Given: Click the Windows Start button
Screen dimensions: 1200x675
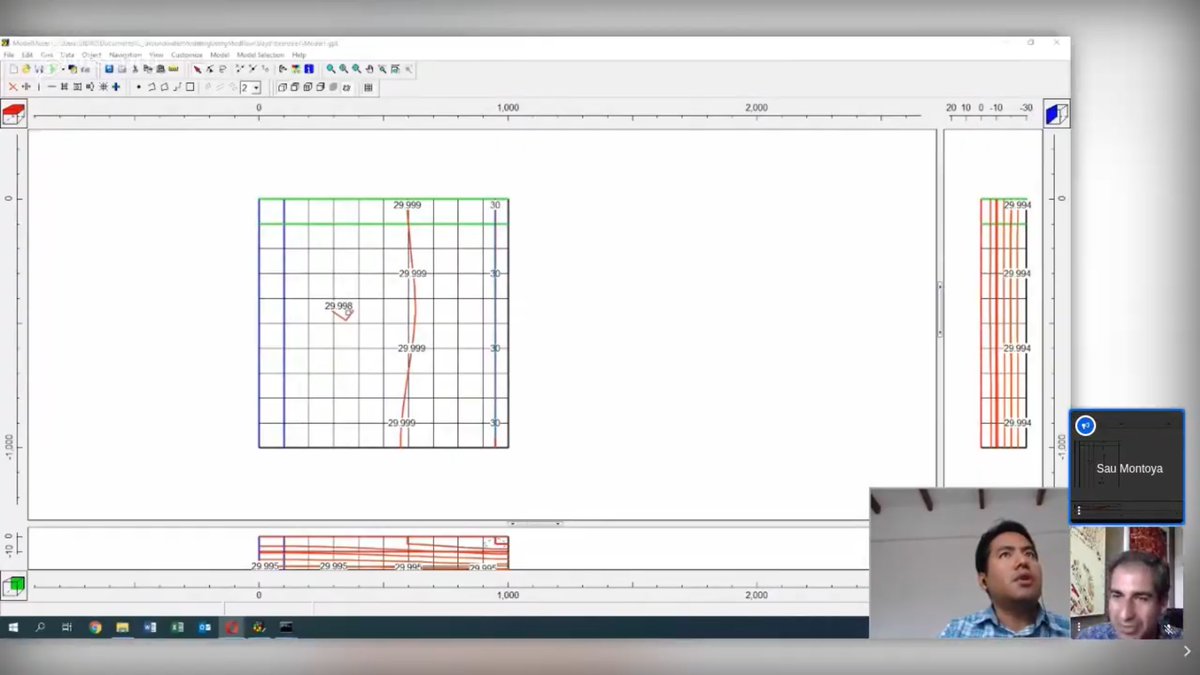Looking at the screenshot, I should (x=12, y=627).
